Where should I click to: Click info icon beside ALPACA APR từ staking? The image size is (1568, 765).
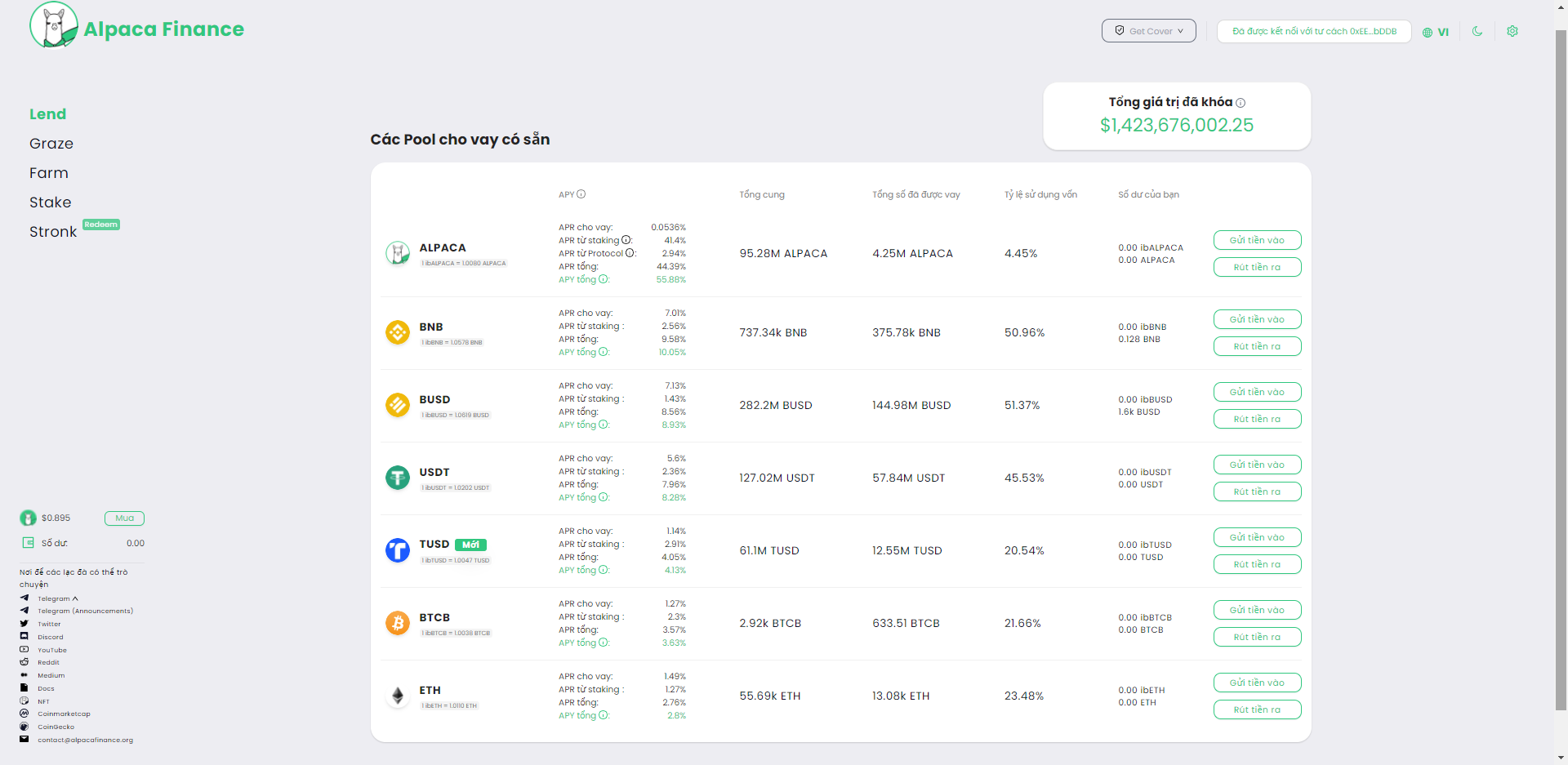[x=626, y=240]
